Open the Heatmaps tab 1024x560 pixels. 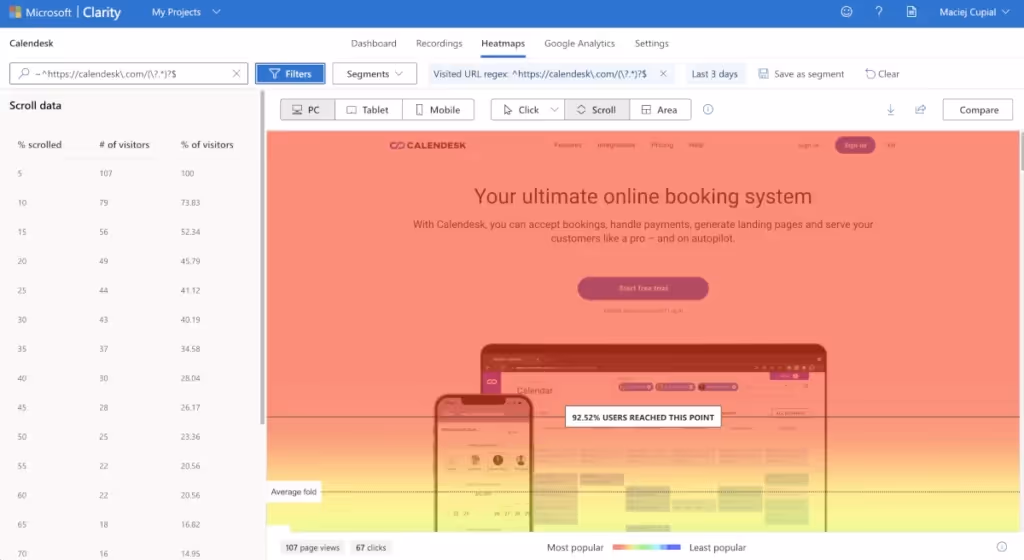(x=503, y=43)
